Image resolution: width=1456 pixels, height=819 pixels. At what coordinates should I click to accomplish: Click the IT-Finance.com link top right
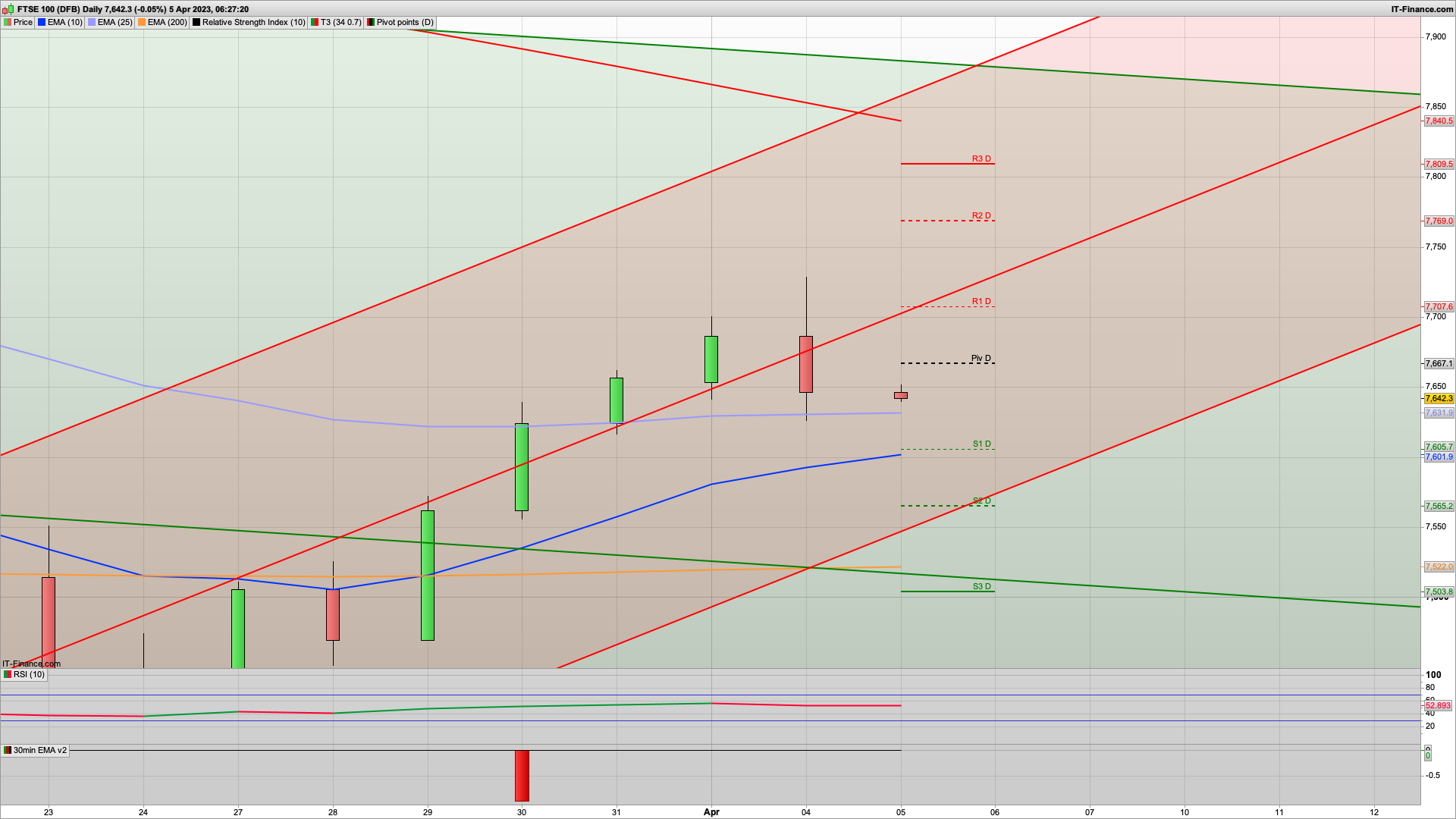coord(1422,9)
